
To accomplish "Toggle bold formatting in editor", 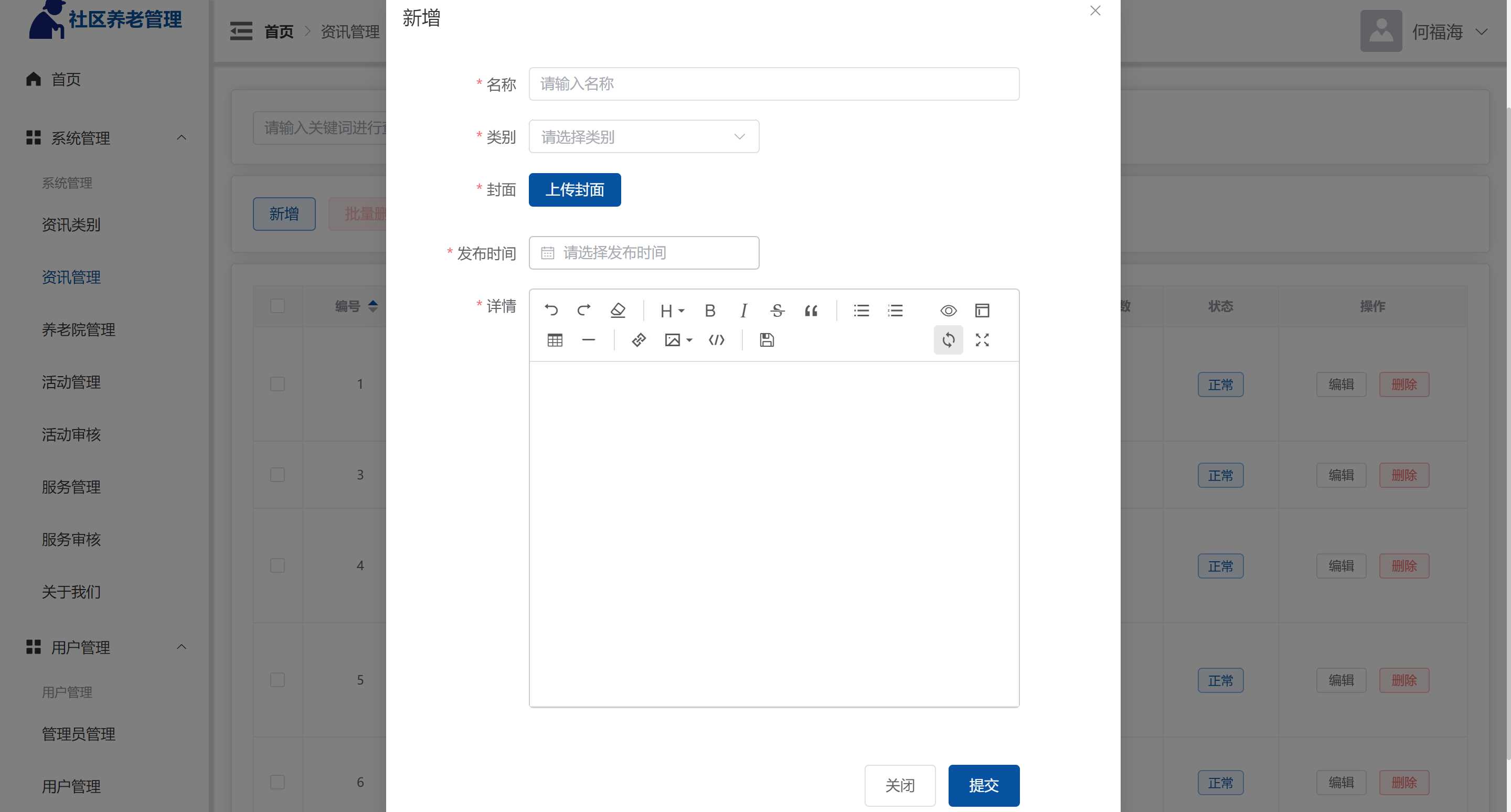I will (710, 310).
